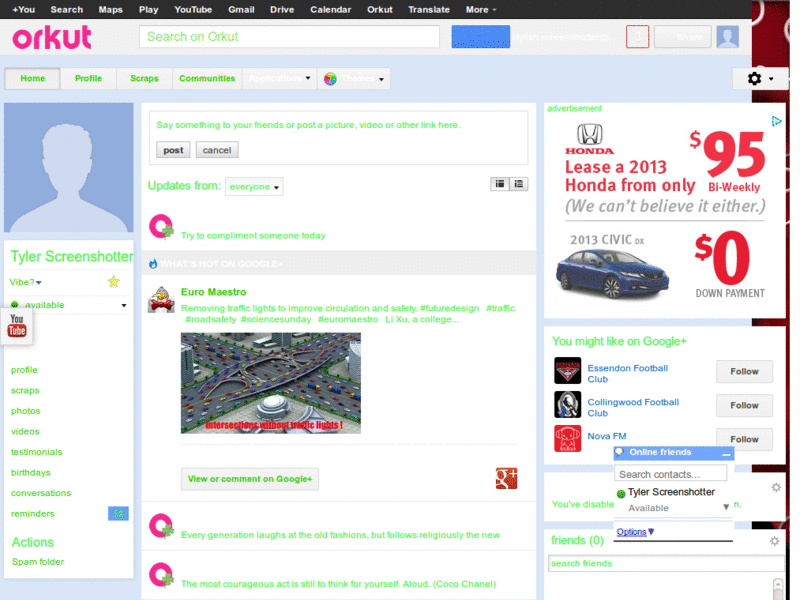Open the Updates from everyone dropdown
The image size is (800, 600).
254,187
